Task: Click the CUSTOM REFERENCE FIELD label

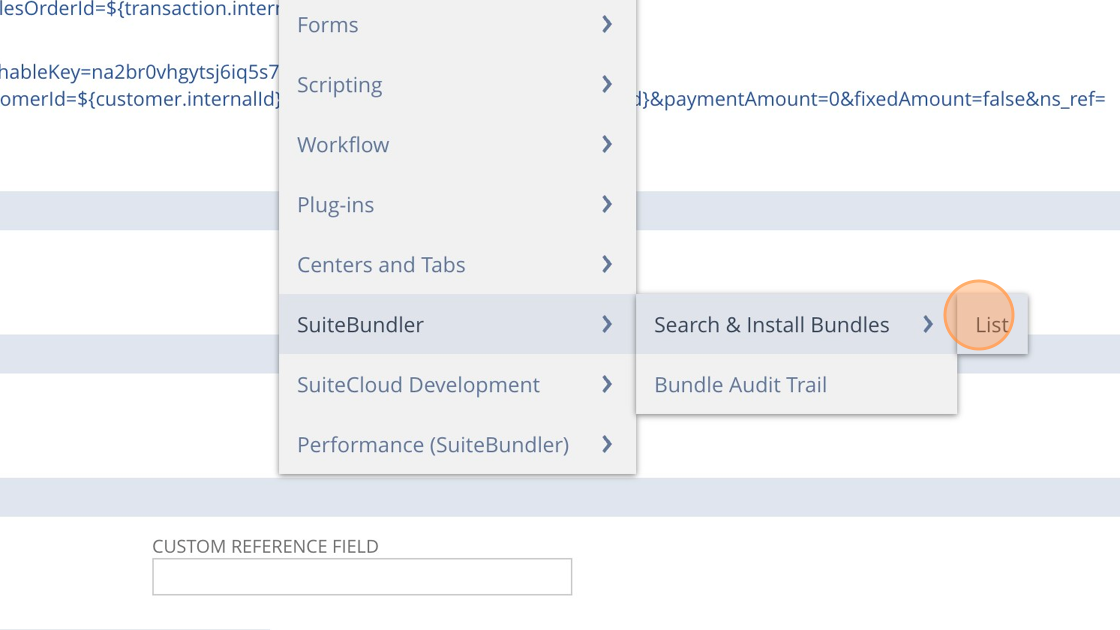Action: pyautogui.click(x=266, y=546)
